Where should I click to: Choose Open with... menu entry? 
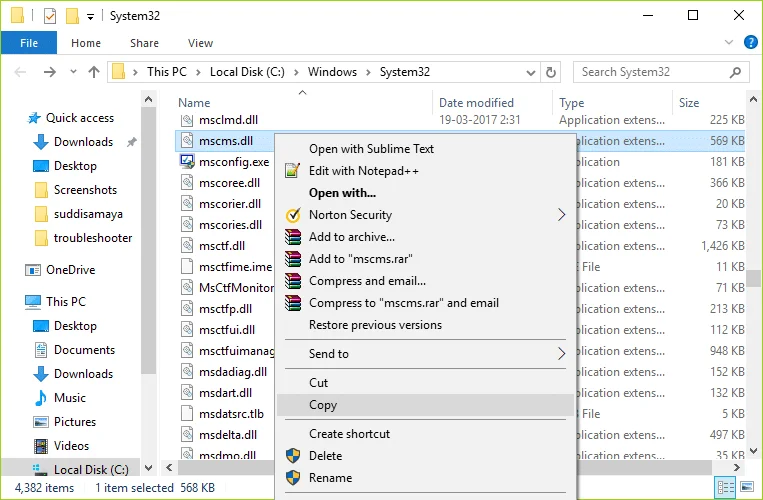pyautogui.click(x=425, y=193)
